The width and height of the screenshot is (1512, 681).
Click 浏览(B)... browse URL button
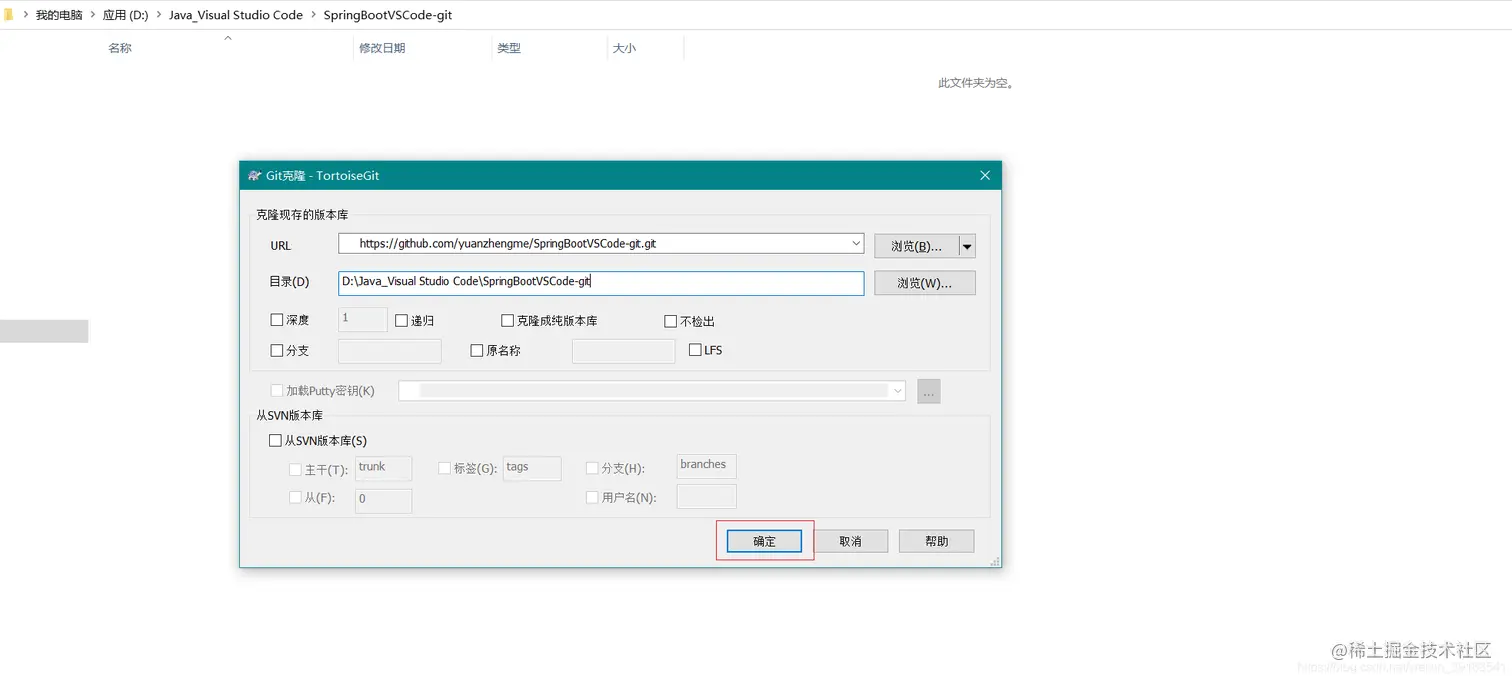coord(916,246)
